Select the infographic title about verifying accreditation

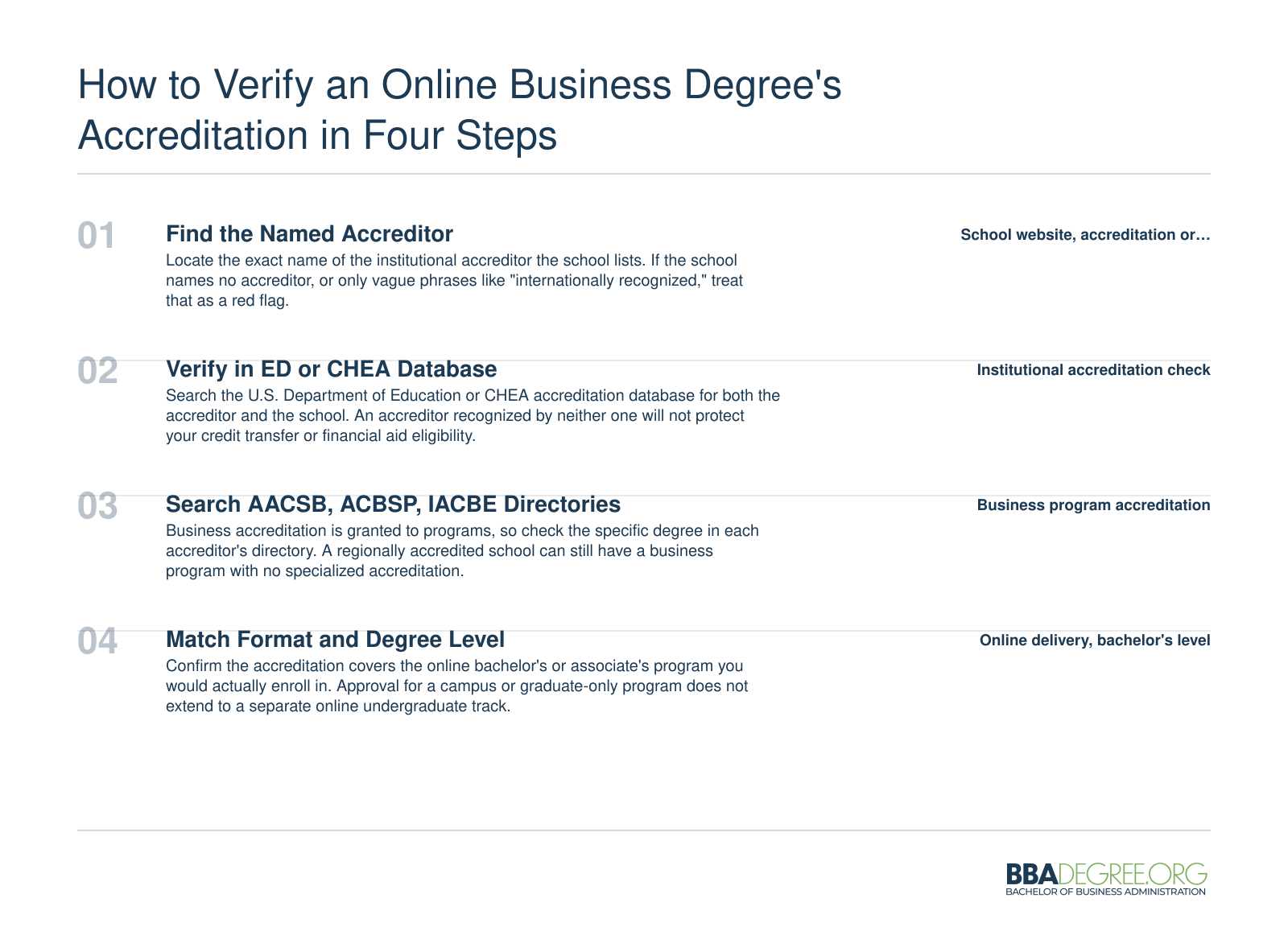(460, 109)
